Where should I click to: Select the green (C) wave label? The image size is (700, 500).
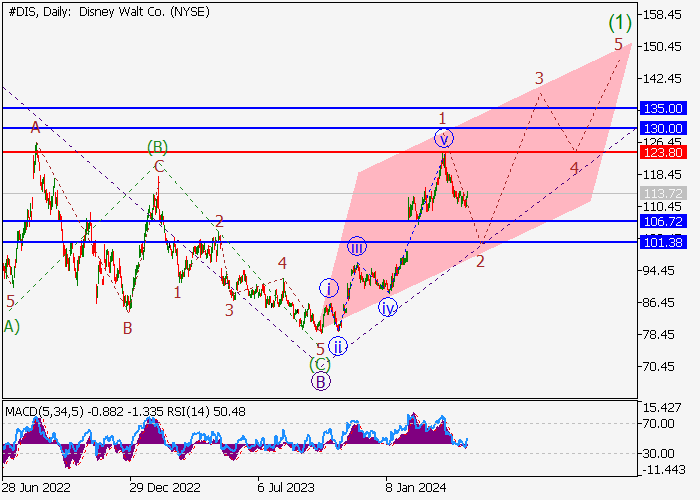pos(320,365)
